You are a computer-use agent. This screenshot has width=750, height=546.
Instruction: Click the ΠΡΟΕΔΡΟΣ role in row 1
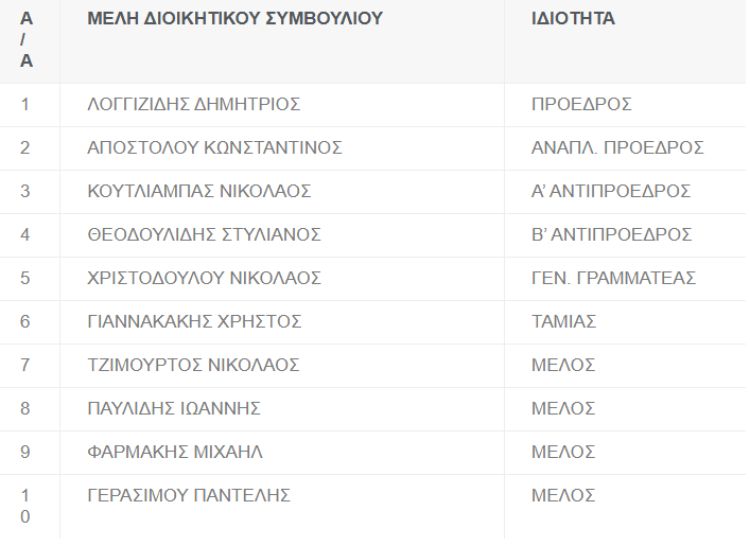(x=582, y=105)
